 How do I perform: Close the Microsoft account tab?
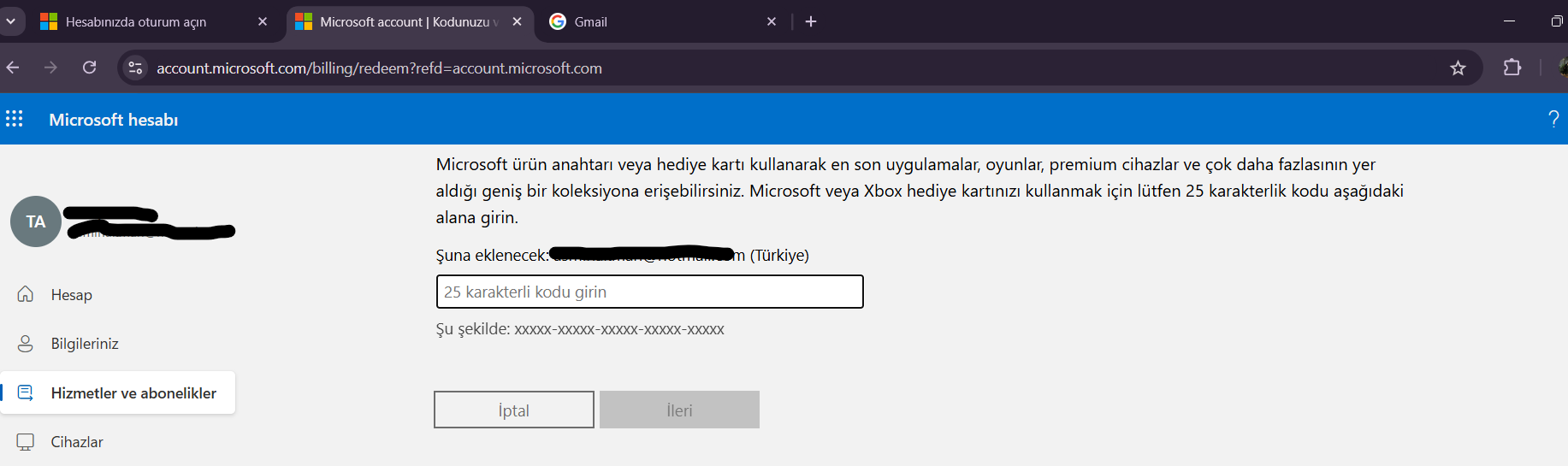tap(517, 21)
